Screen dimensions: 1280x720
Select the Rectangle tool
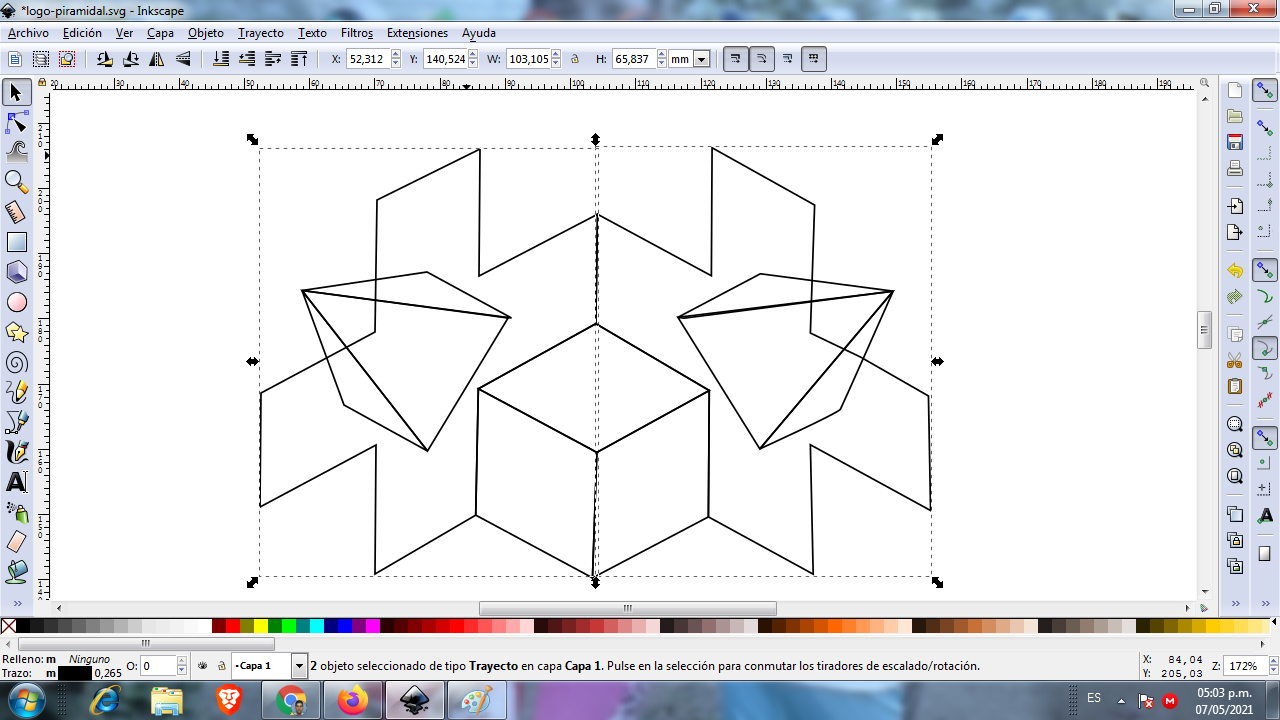(x=16, y=242)
